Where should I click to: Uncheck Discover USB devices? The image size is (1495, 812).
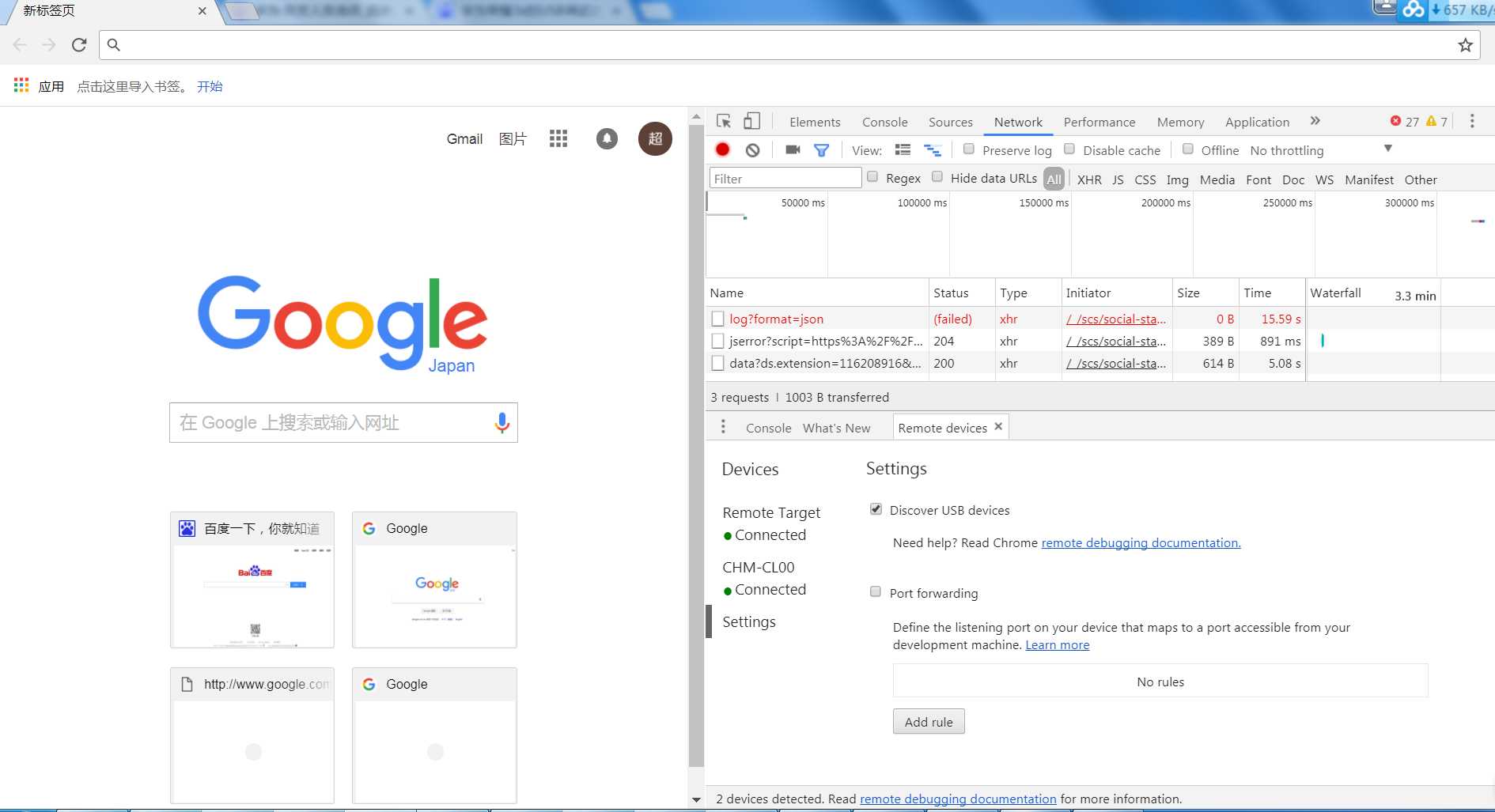(876, 509)
